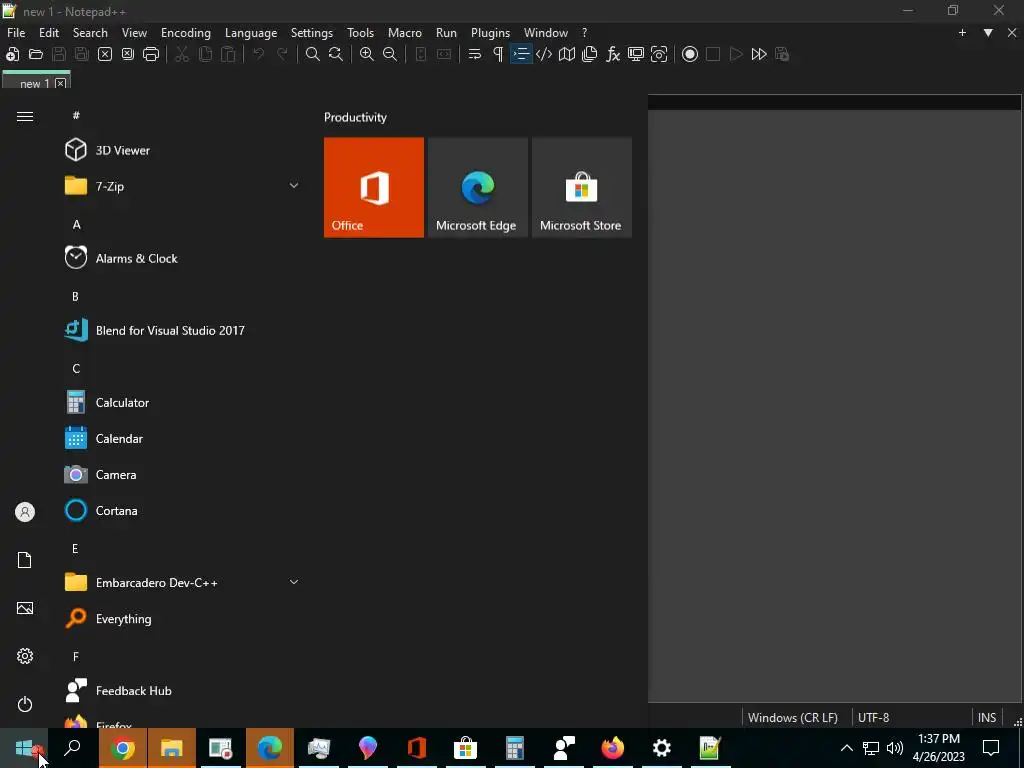Viewport: 1024px width, 768px height.
Task: Show hidden tray icons with the chevron
Action: pyautogui.click(x=846, y=748)
